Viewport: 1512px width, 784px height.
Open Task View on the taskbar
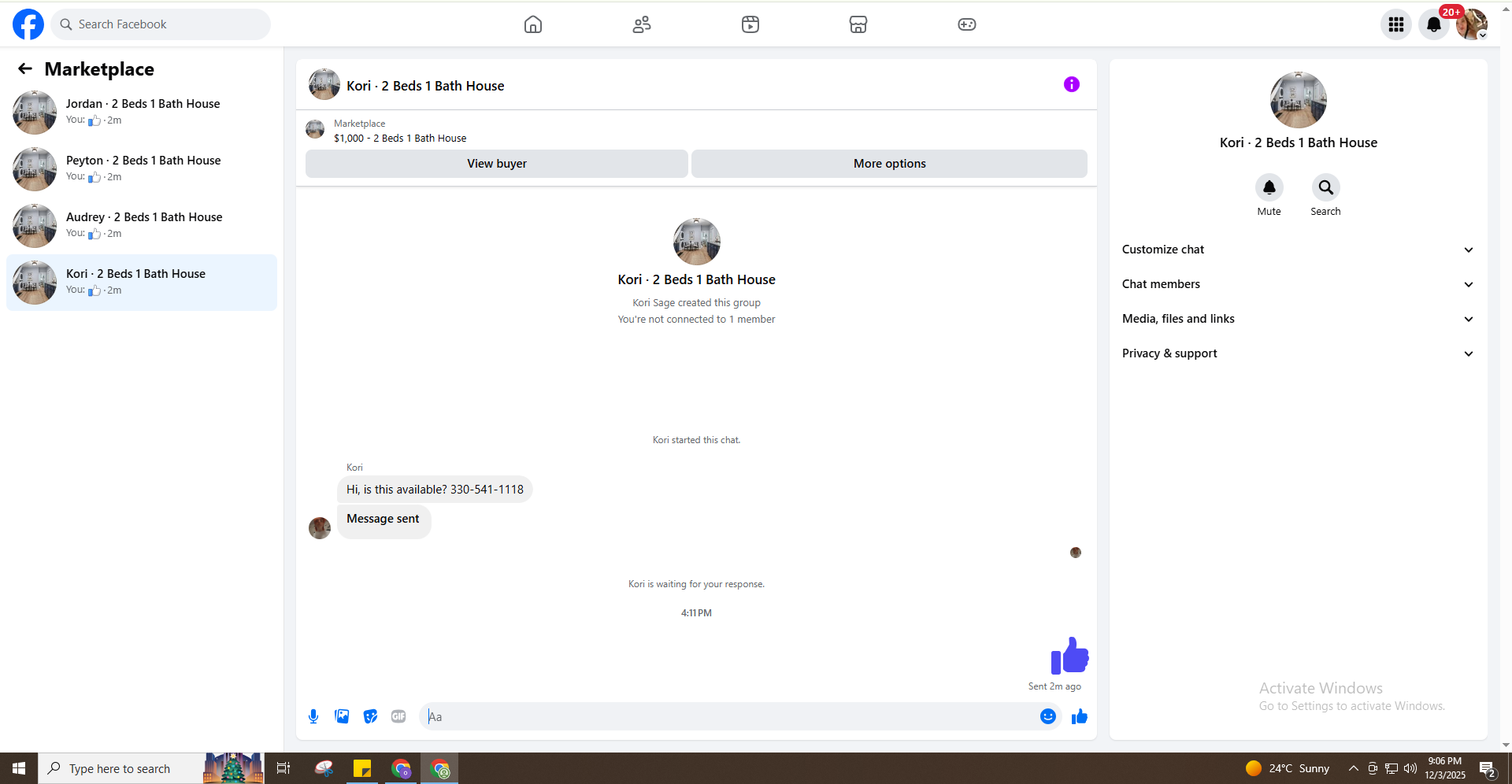coord(283,768)
